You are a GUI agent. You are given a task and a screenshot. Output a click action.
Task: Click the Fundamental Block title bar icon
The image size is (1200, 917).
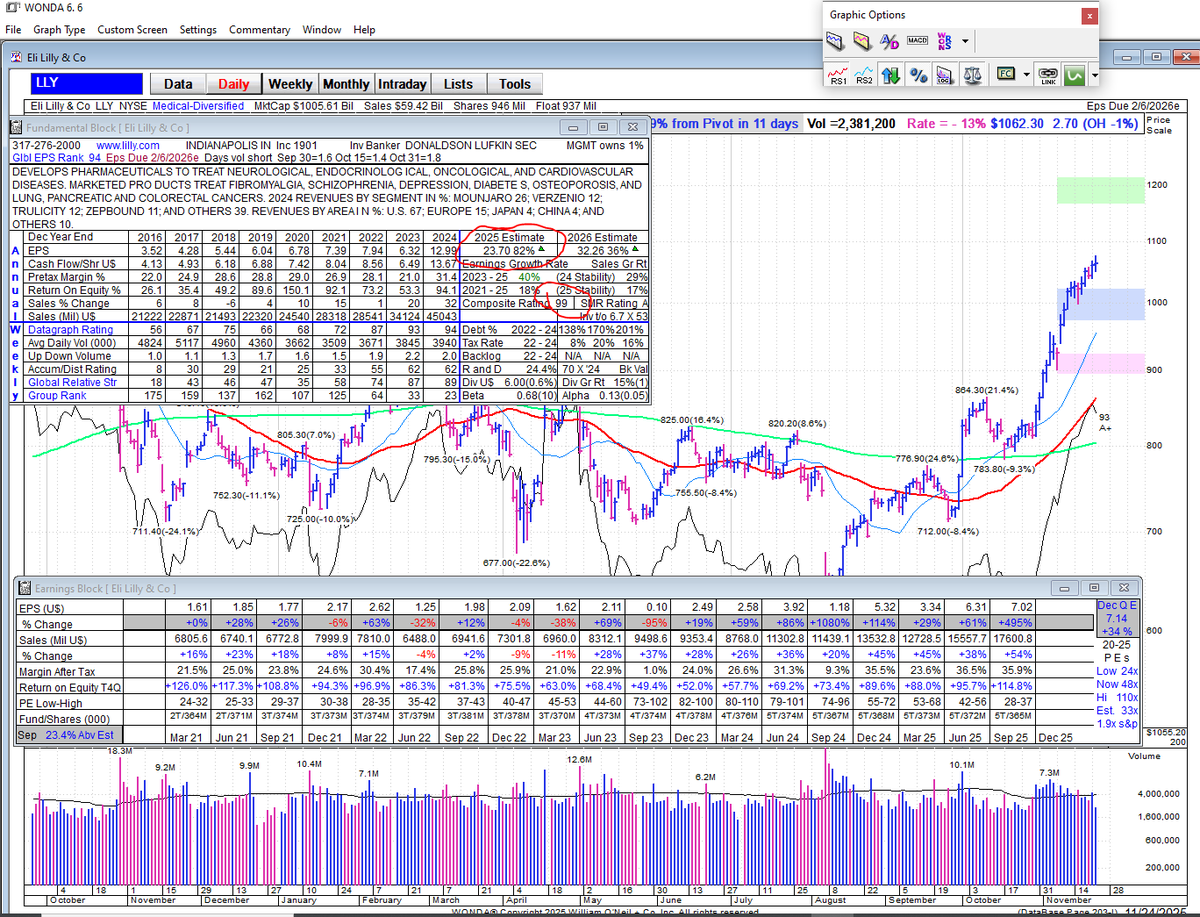pyautogui.click(x=16, y=127)
